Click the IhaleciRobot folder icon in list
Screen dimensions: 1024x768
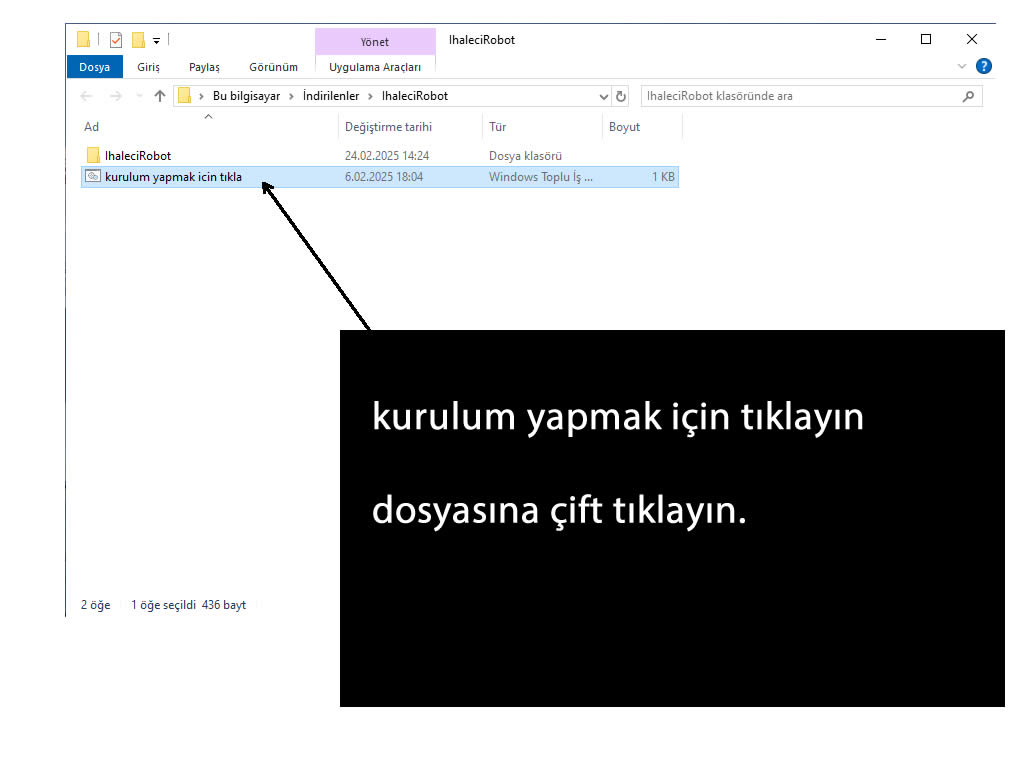pos(93,155)
